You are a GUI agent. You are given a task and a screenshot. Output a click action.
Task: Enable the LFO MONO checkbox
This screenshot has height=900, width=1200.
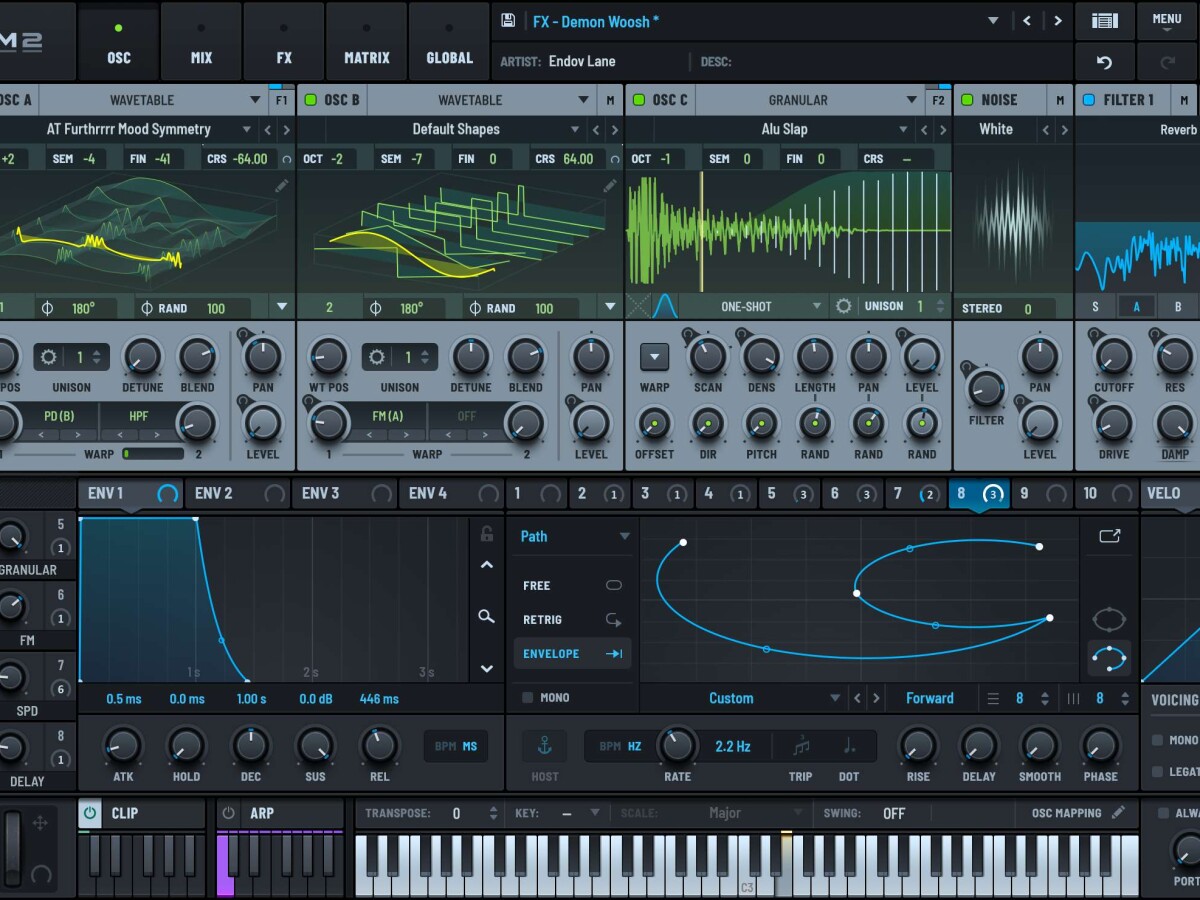[x=527, y=698]
